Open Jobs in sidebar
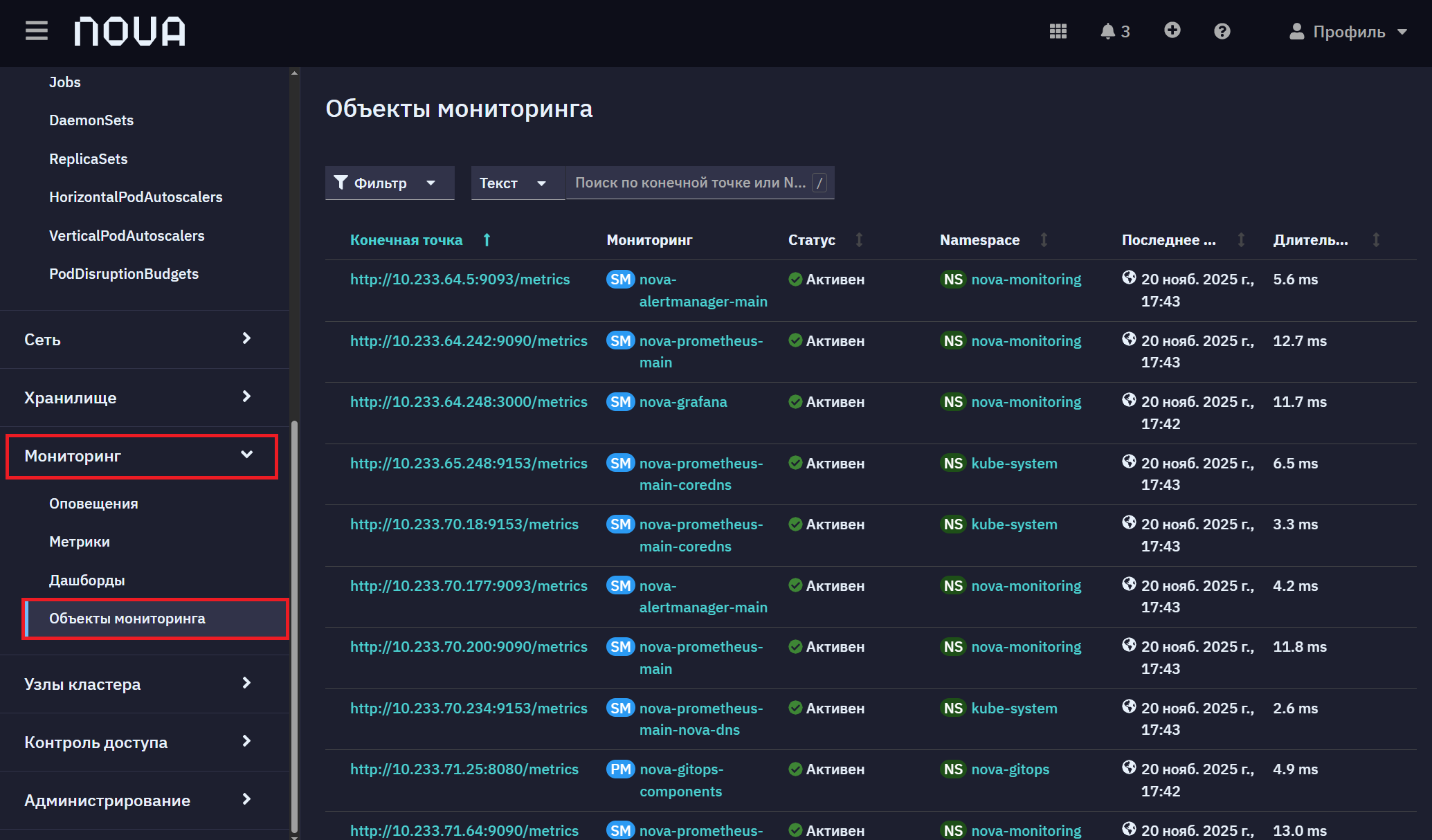Viewport: 1432px width, 840px height. pos(65,82)
